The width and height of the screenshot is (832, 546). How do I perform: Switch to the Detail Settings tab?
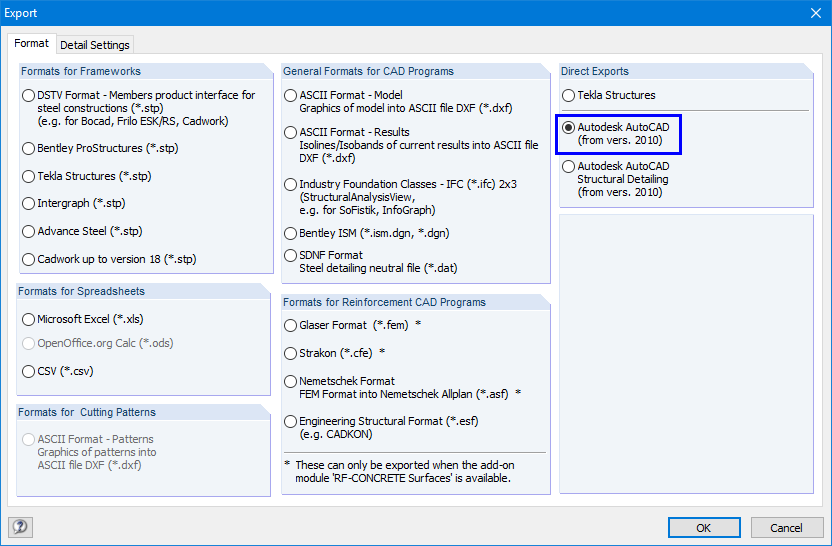click(95, 45)
